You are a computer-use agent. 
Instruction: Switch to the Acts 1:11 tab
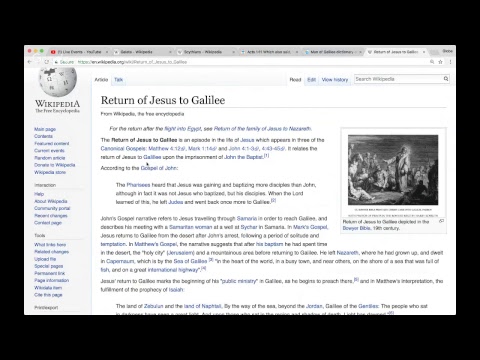coord(269,52)
